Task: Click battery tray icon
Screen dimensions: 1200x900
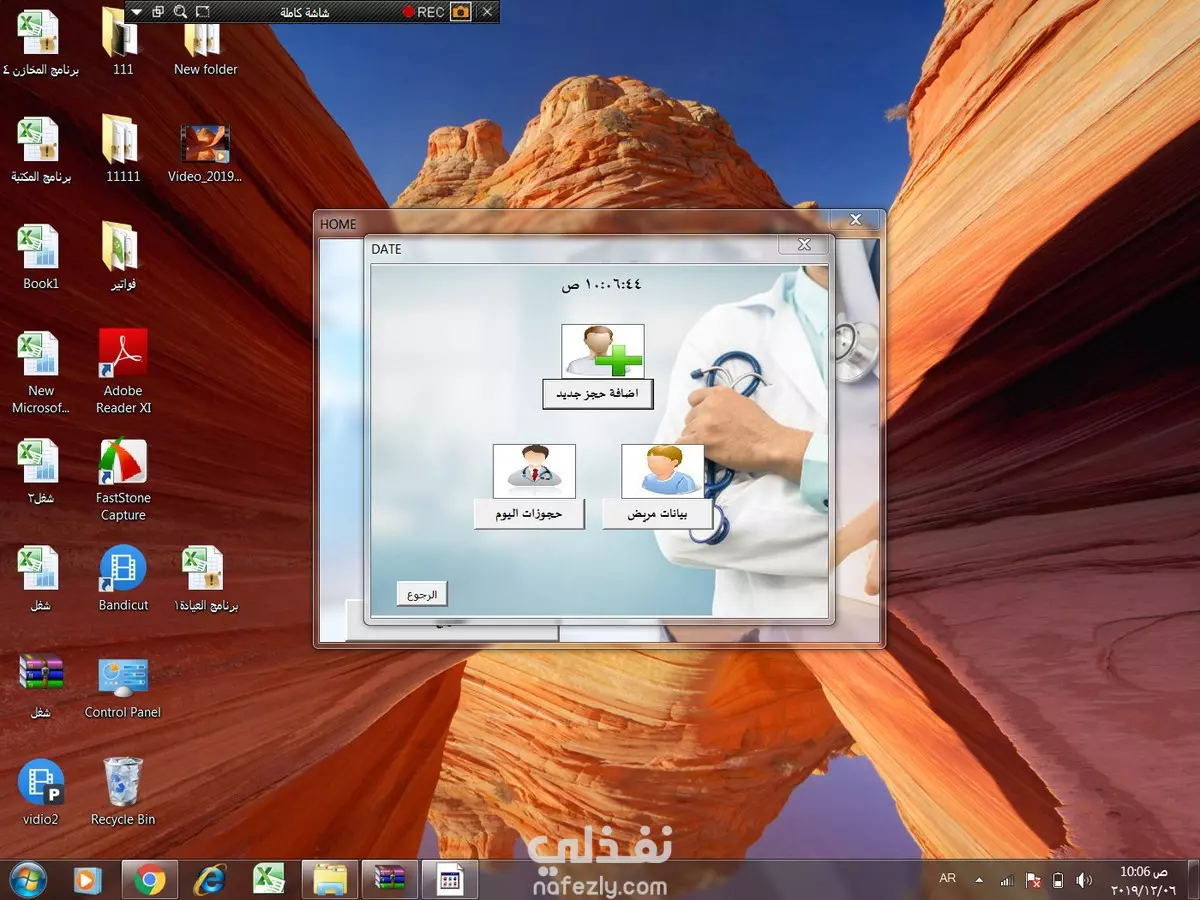Action: (1058, 880)
